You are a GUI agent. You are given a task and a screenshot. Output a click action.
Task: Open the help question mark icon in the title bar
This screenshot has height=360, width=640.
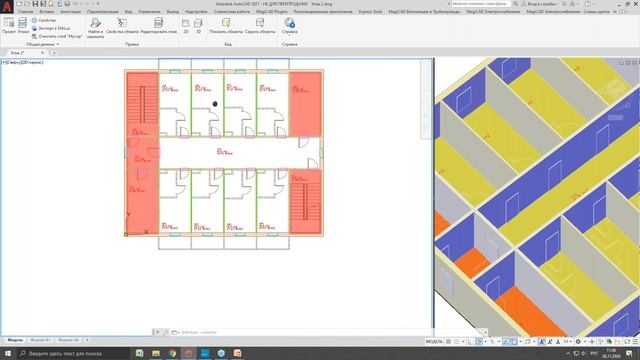[x=588, y=4]
